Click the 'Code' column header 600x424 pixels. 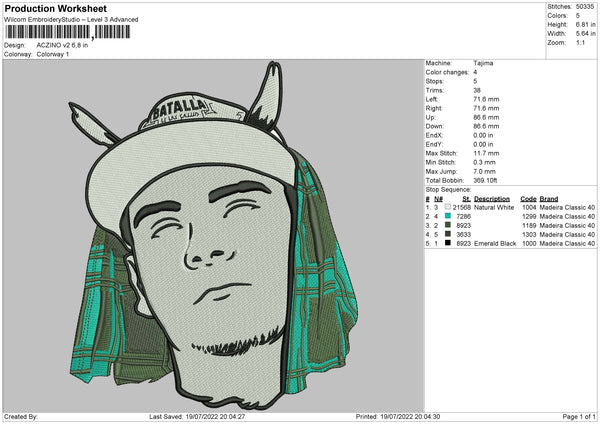(x=528, y=199)
